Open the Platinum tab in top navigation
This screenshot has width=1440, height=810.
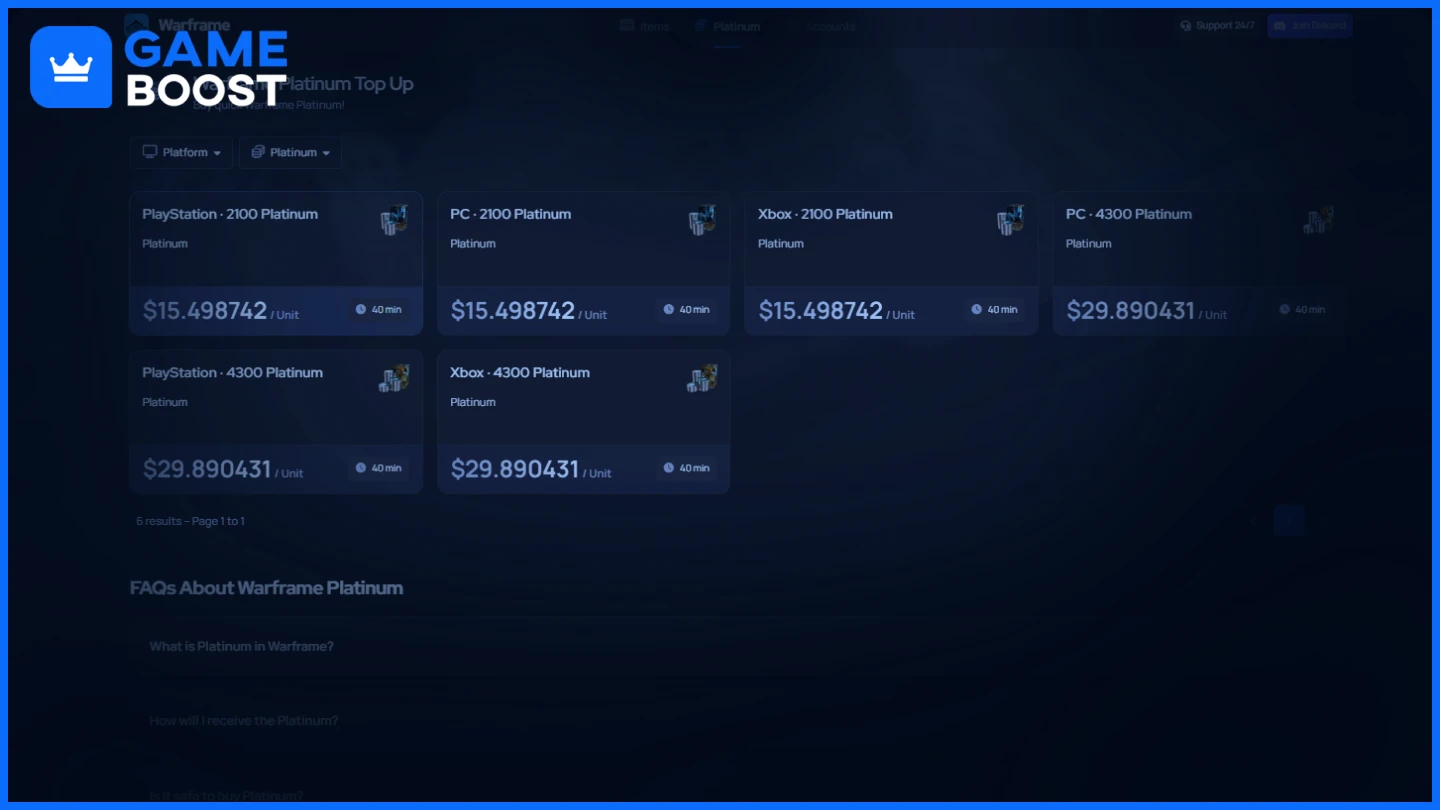727,26
